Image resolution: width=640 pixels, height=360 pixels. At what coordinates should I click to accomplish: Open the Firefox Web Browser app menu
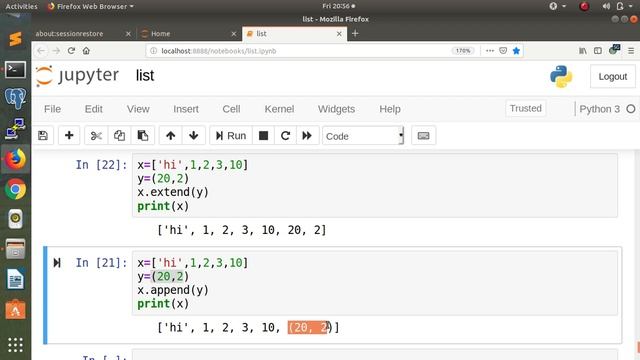click(x=91, y=6)
